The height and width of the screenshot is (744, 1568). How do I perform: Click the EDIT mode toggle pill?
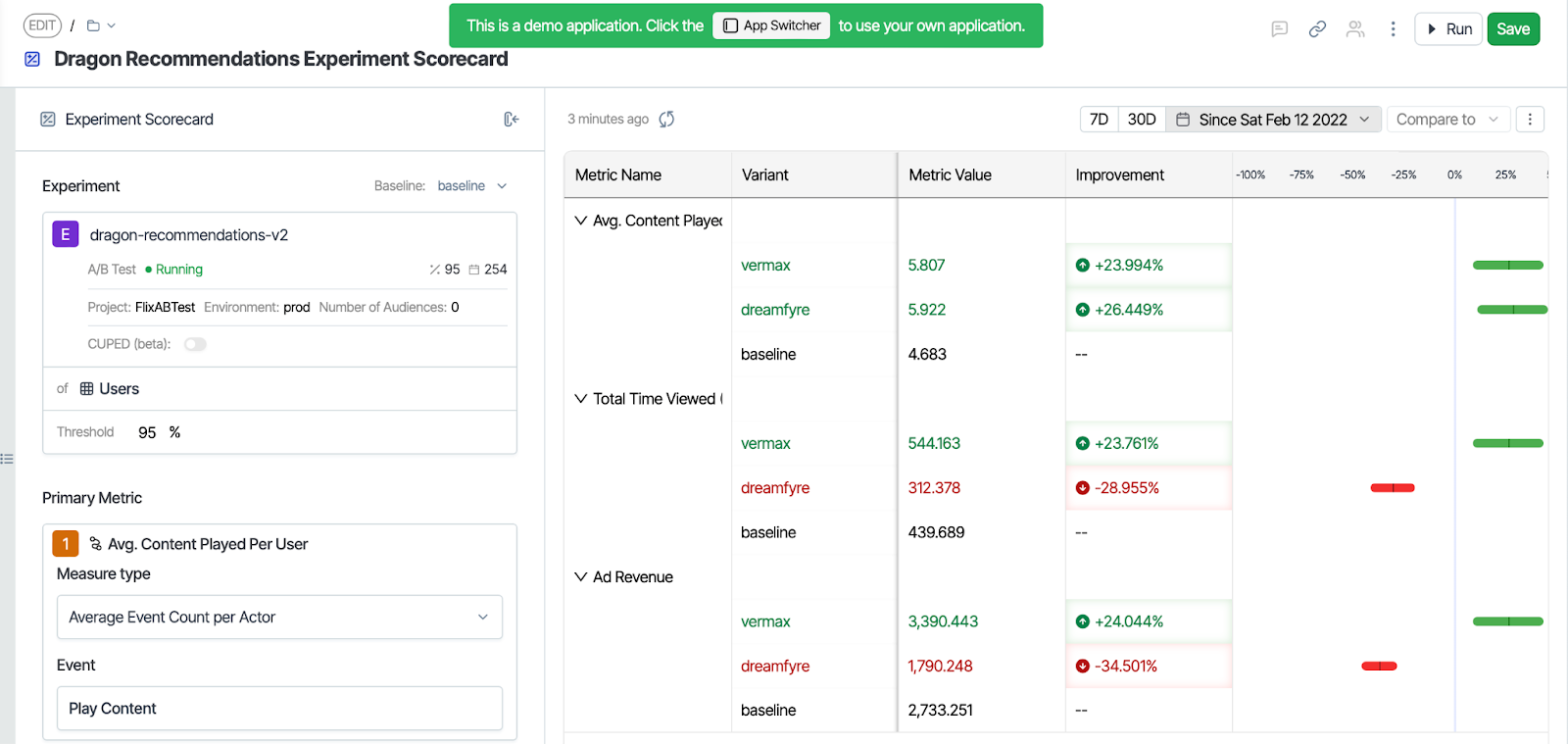point(42,25)
